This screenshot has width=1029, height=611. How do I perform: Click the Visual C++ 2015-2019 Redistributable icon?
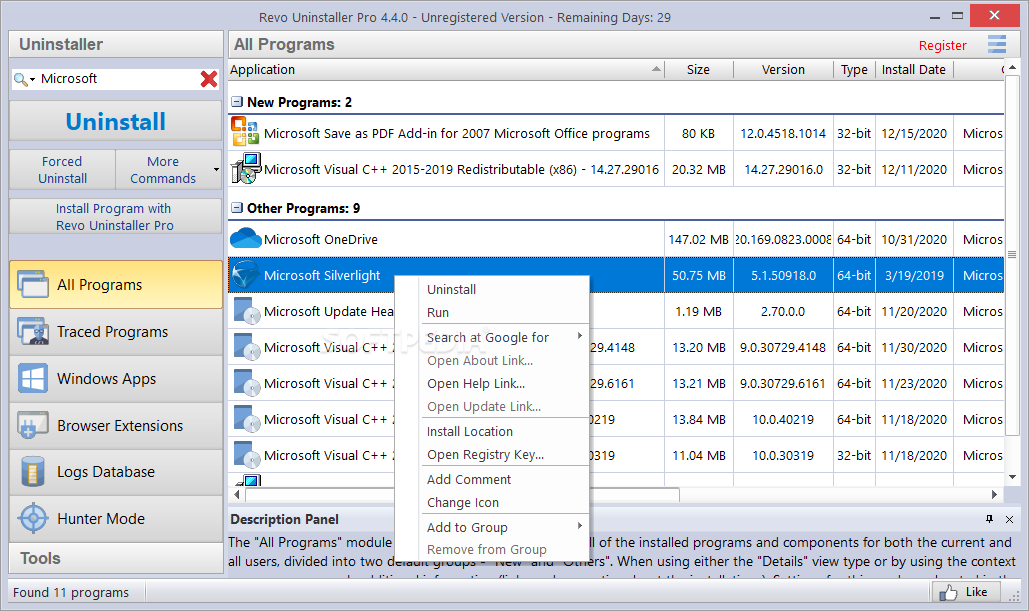click(x=246, y=168)
